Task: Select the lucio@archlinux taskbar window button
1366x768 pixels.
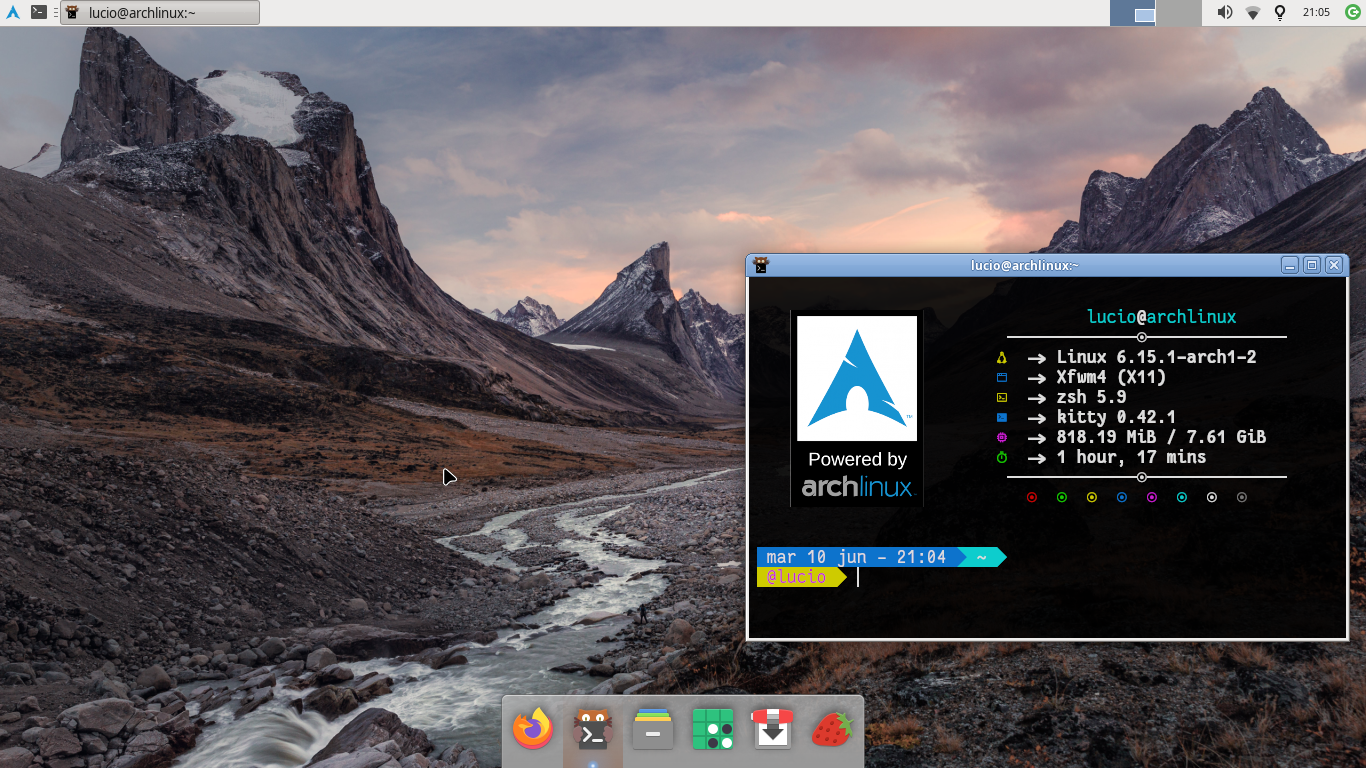Action: pos(160,12)
